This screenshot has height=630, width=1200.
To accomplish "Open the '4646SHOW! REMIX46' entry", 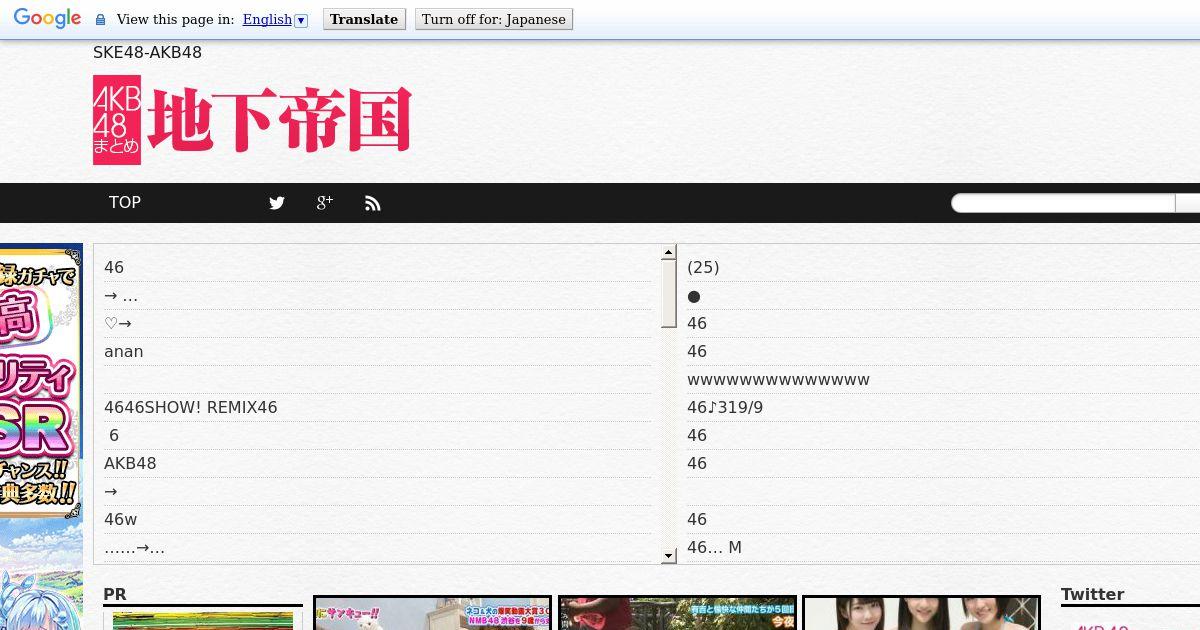I will [x=191, y=407].
